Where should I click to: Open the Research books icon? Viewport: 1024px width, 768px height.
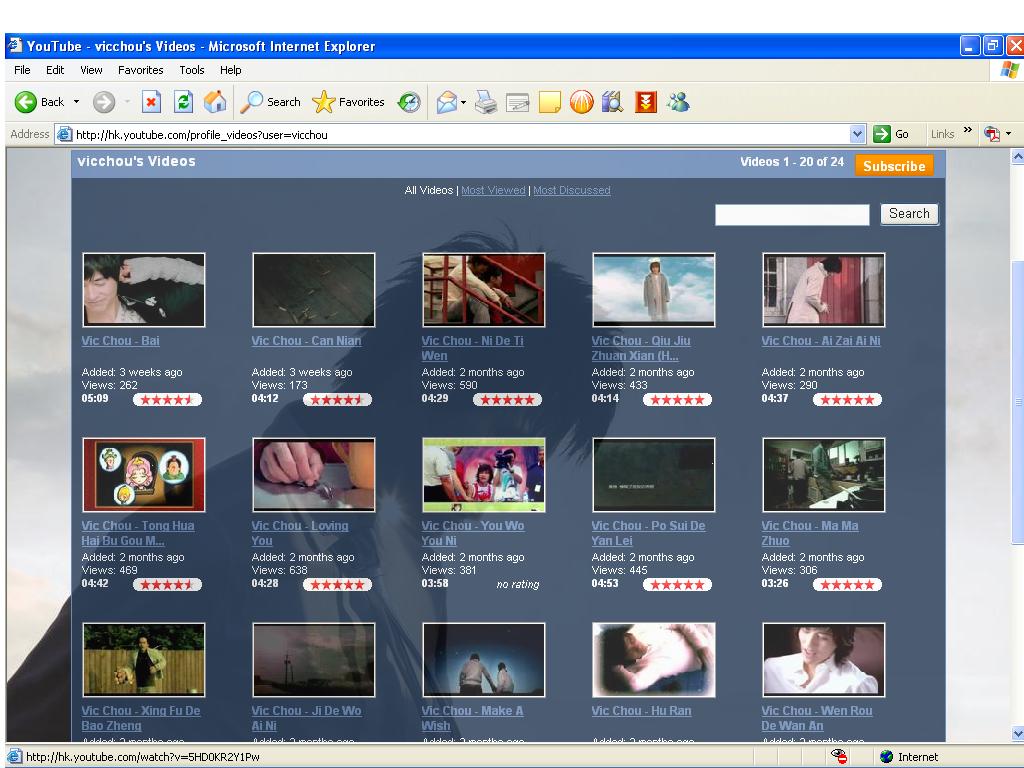613,102
